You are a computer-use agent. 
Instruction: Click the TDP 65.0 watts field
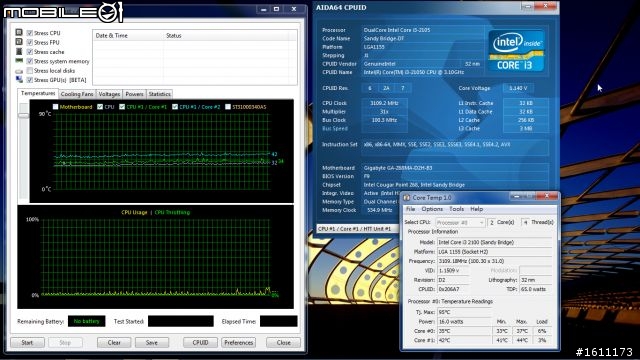[x=535, y=289]
